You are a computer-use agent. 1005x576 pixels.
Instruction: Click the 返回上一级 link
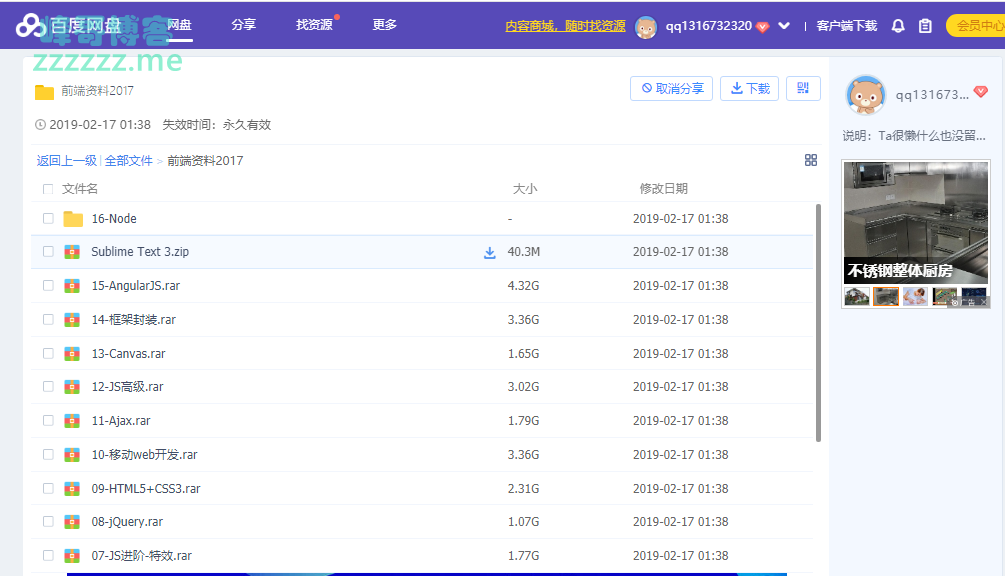(67, 161)
